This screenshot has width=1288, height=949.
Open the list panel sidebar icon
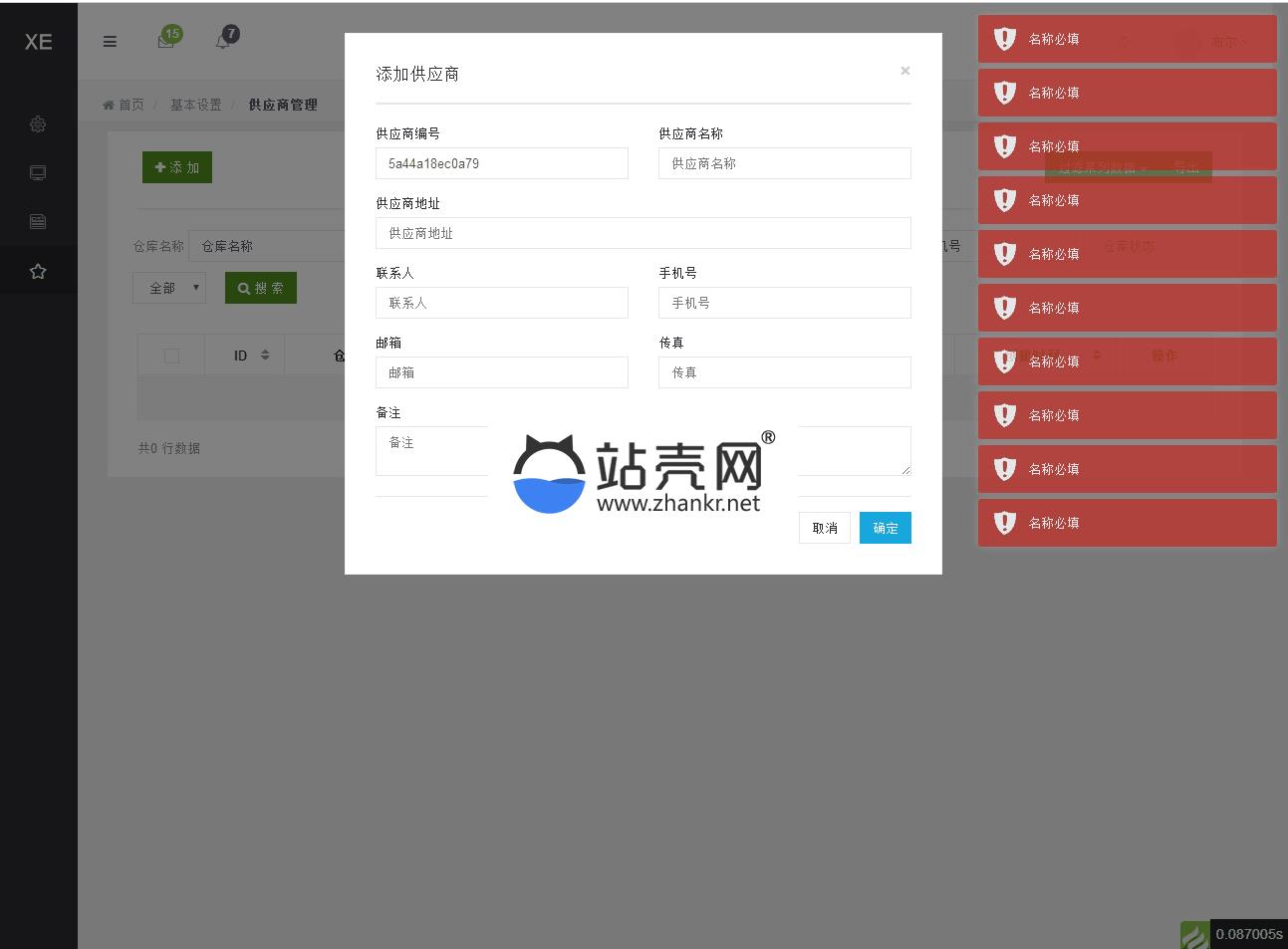tap(38, 221)
